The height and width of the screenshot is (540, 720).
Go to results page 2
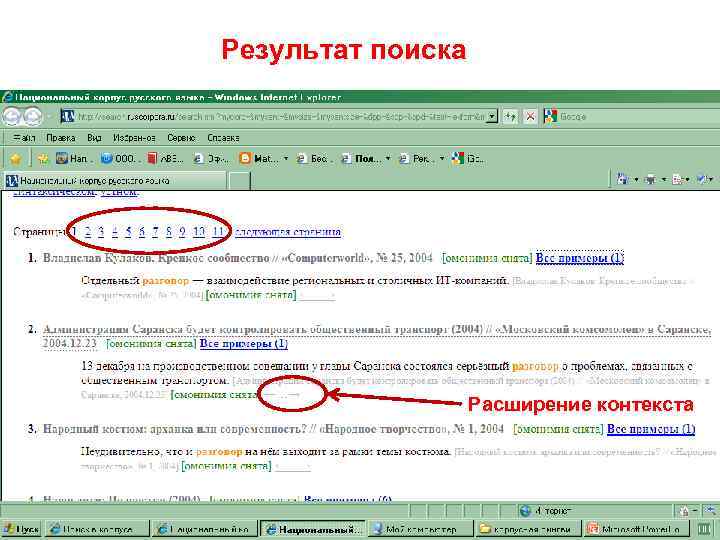[x=88, y=232]
